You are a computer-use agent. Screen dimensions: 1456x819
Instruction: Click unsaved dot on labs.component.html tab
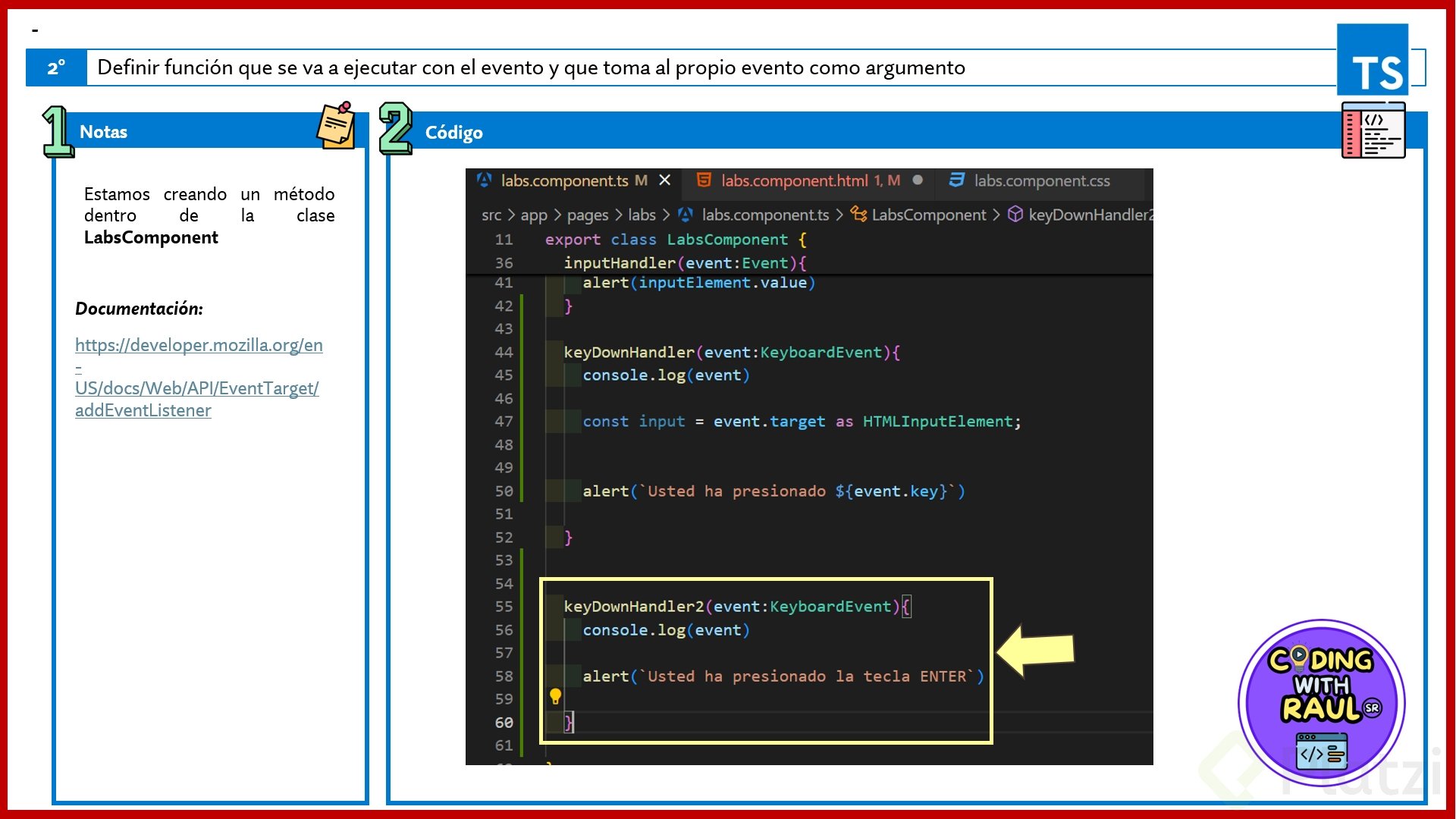coord(918,180)
